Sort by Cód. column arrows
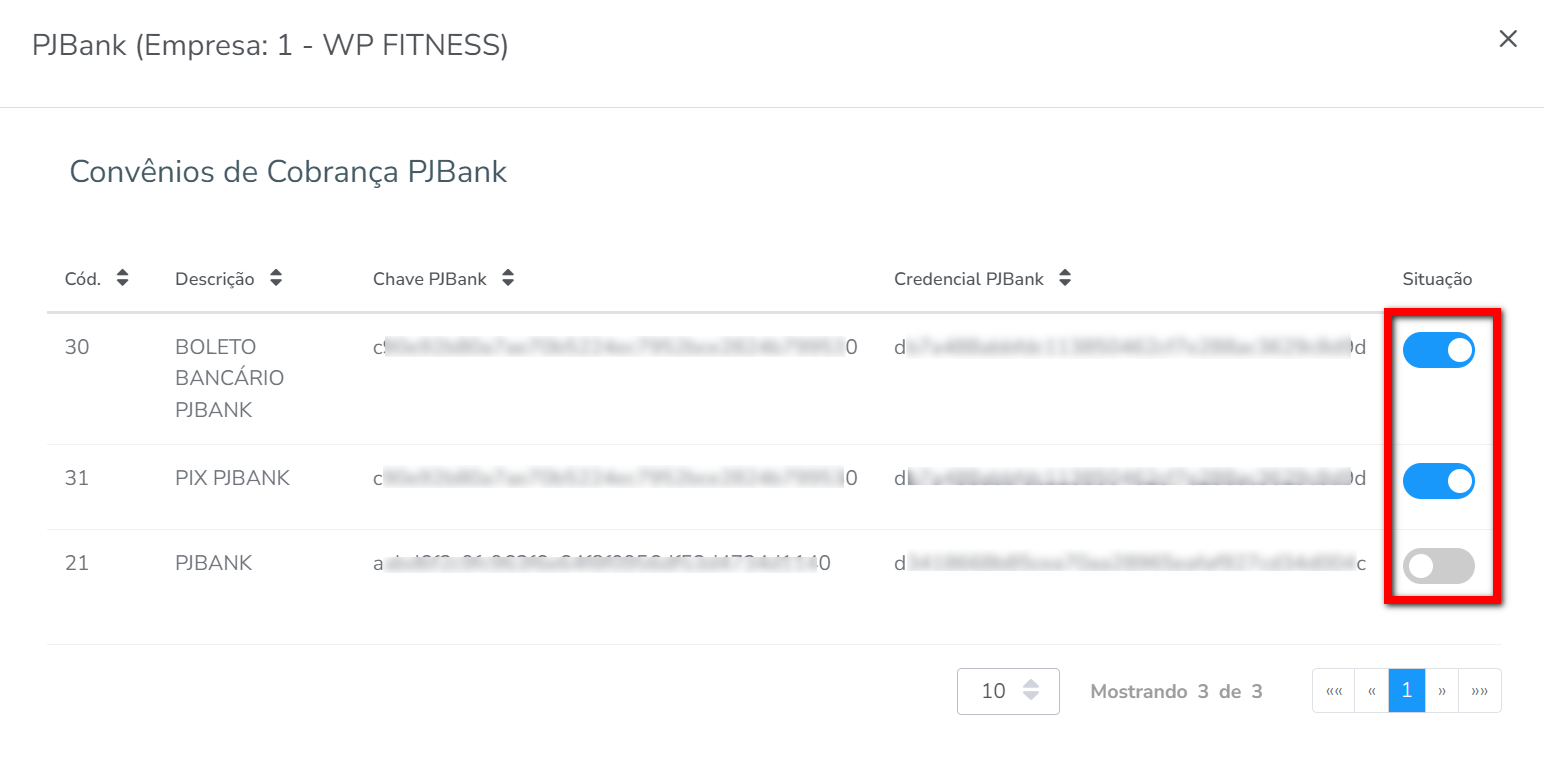The width and height of the screenshot is (1544, 757). [122, 279]
